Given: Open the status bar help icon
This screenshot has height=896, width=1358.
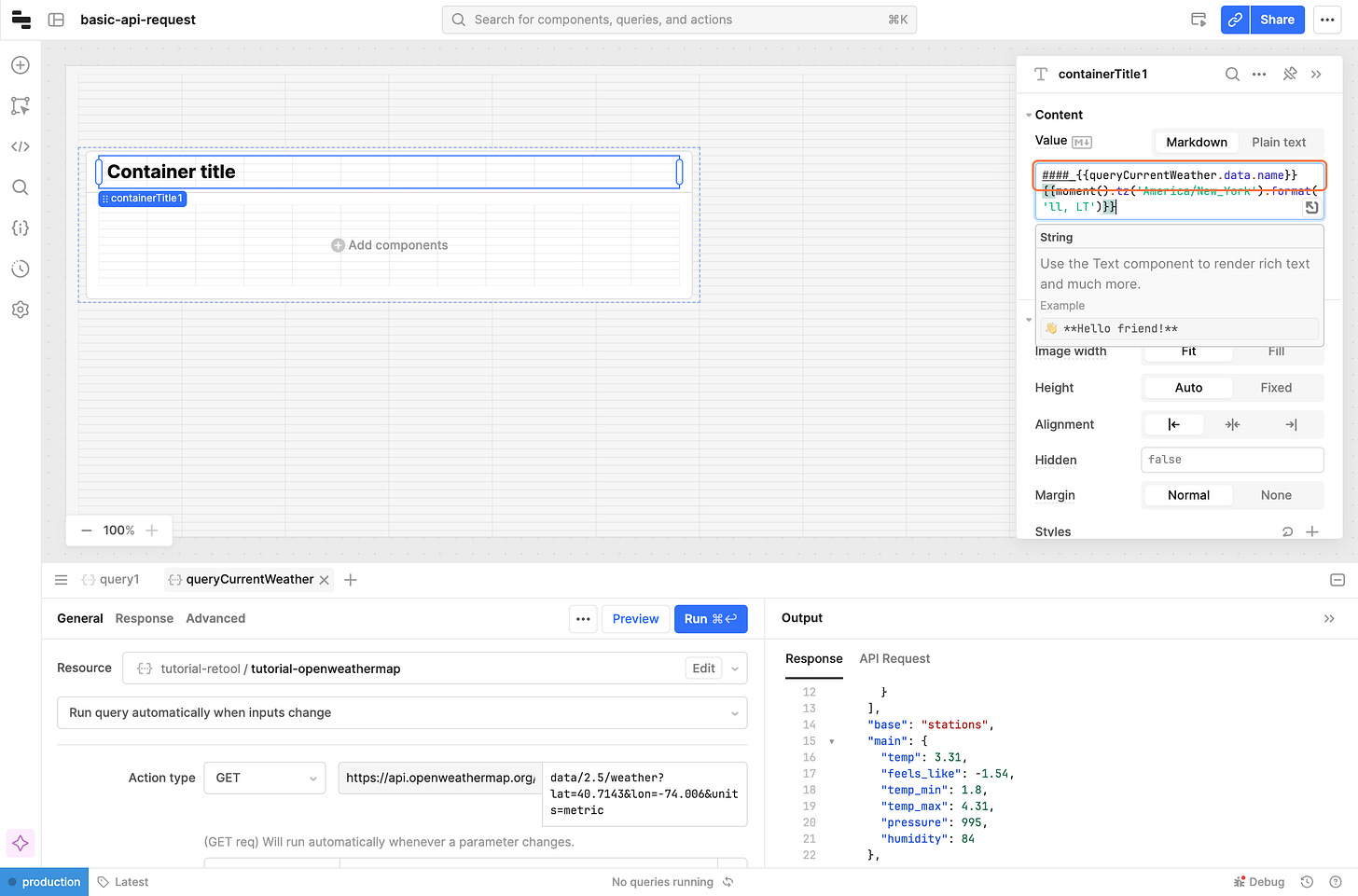Looking at the screenshot, I should coord(1336,882).
